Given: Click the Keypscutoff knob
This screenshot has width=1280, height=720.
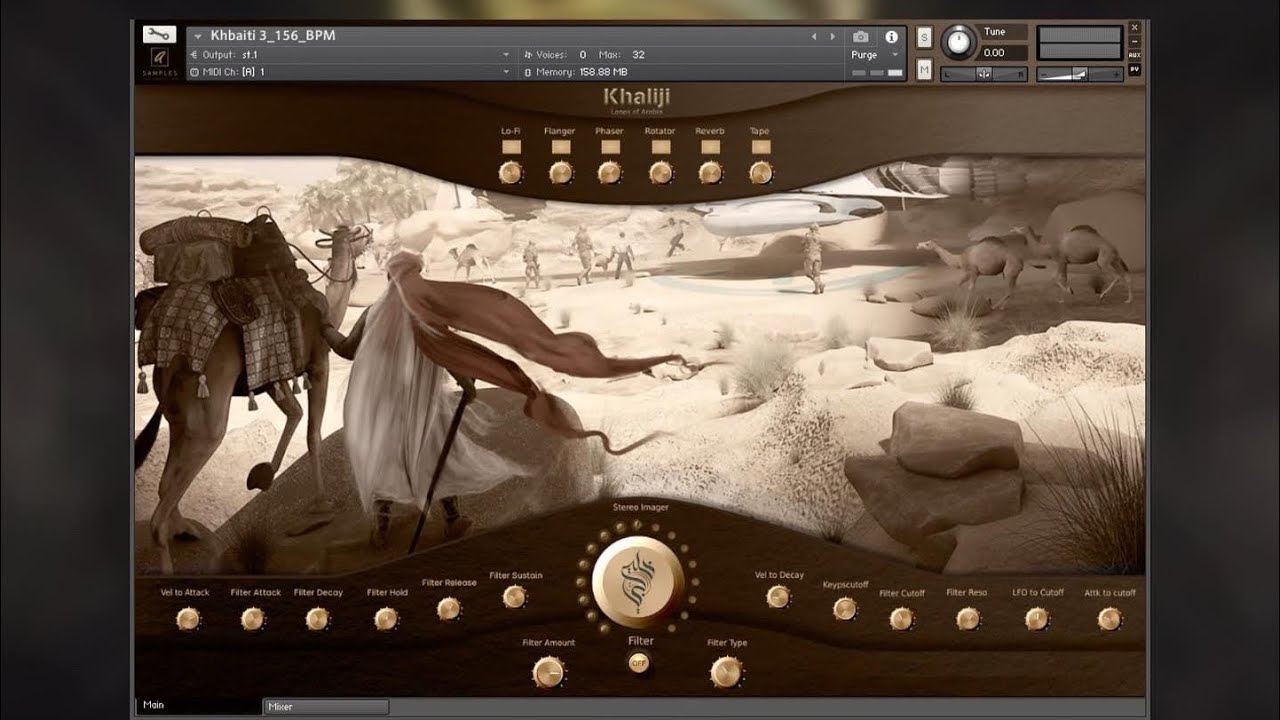Looking at the screenshot, I should 845,608.
